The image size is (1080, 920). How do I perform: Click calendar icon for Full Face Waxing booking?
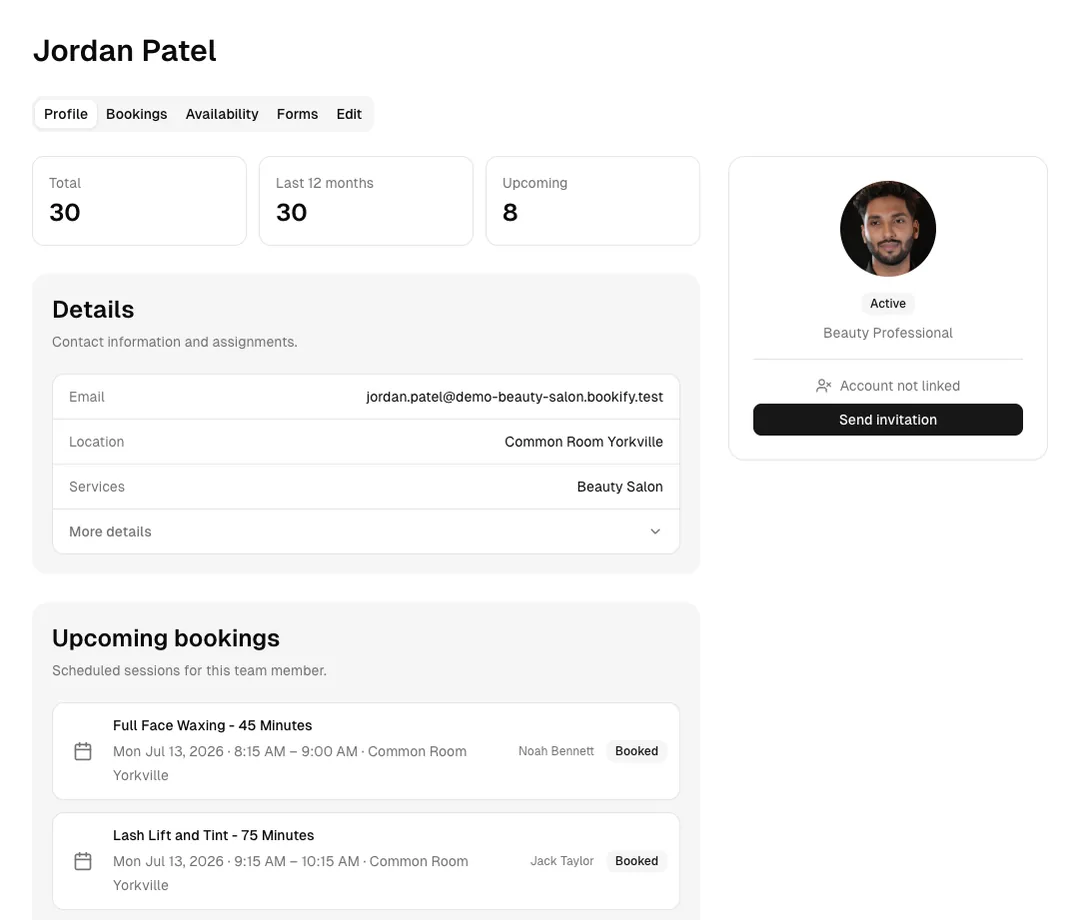(83, 751)
